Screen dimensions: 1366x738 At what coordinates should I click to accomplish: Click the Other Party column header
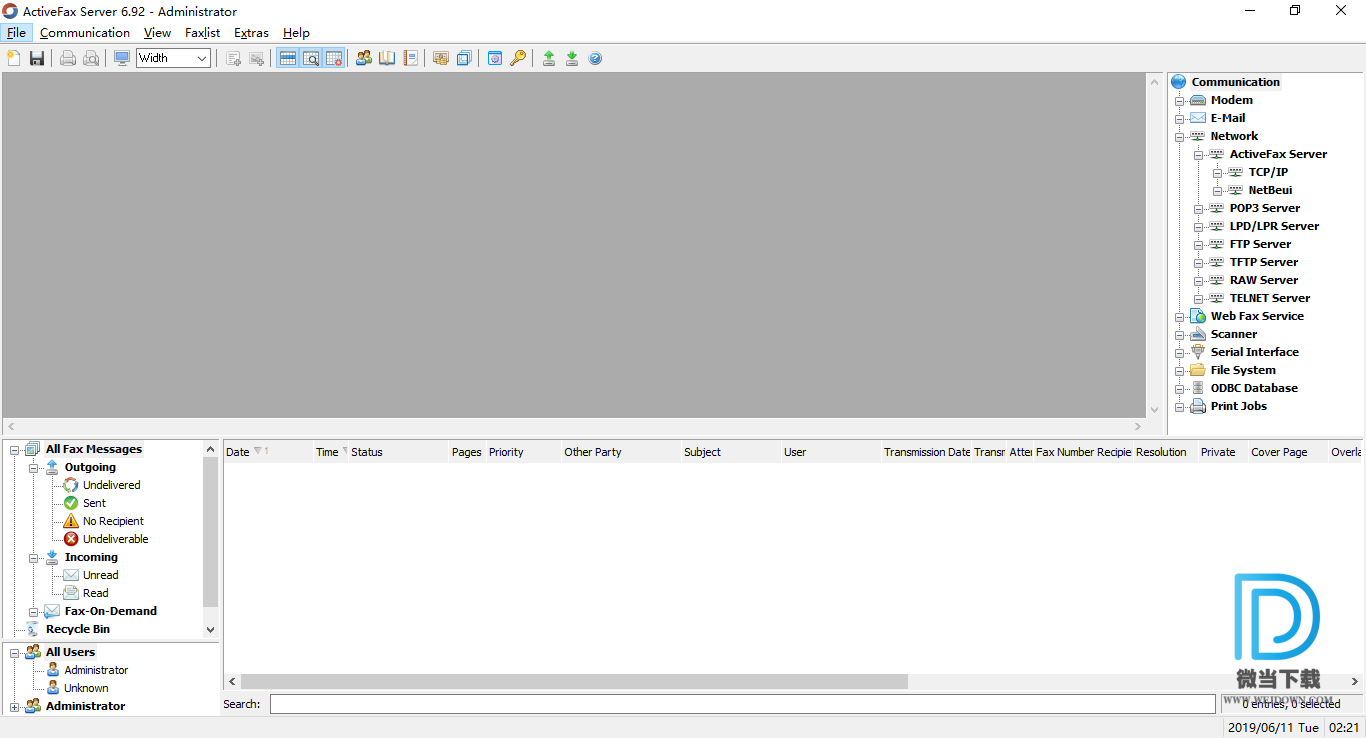620,452
